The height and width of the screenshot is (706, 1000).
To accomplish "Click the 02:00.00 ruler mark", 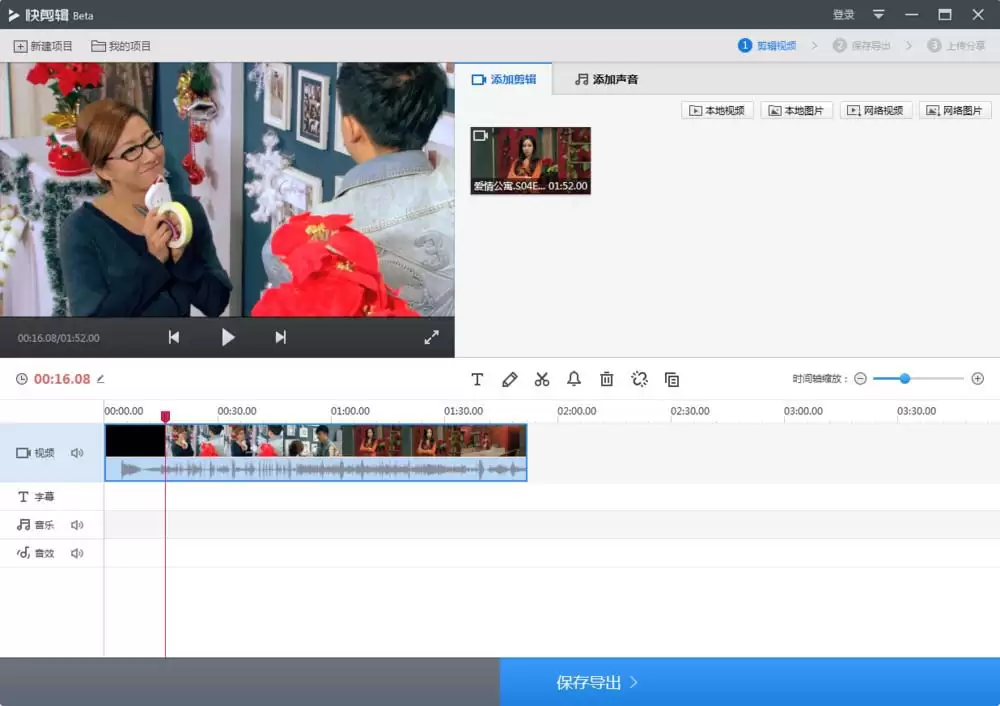I will 577,411.
